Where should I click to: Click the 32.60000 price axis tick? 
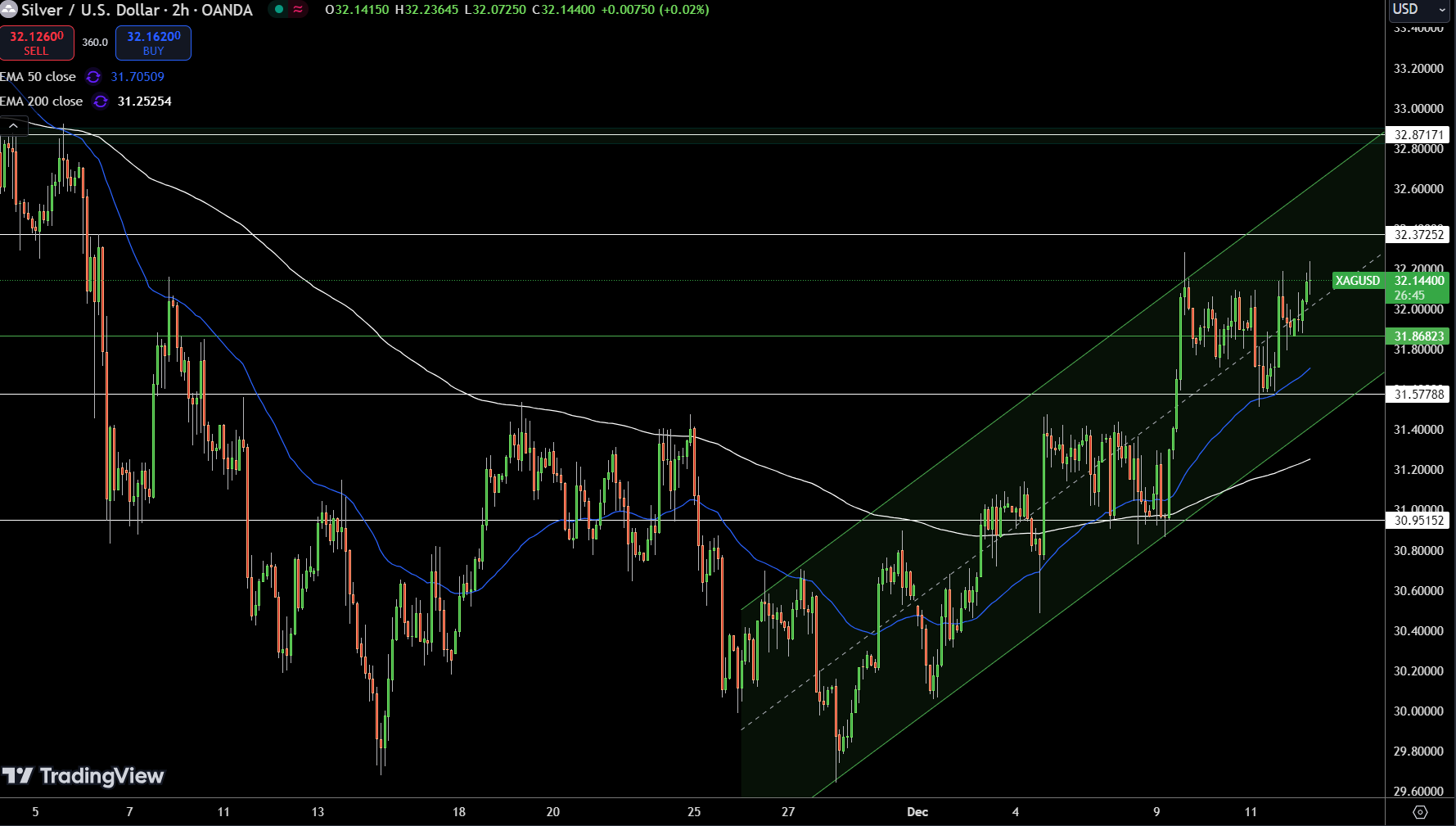(1418, 189)
